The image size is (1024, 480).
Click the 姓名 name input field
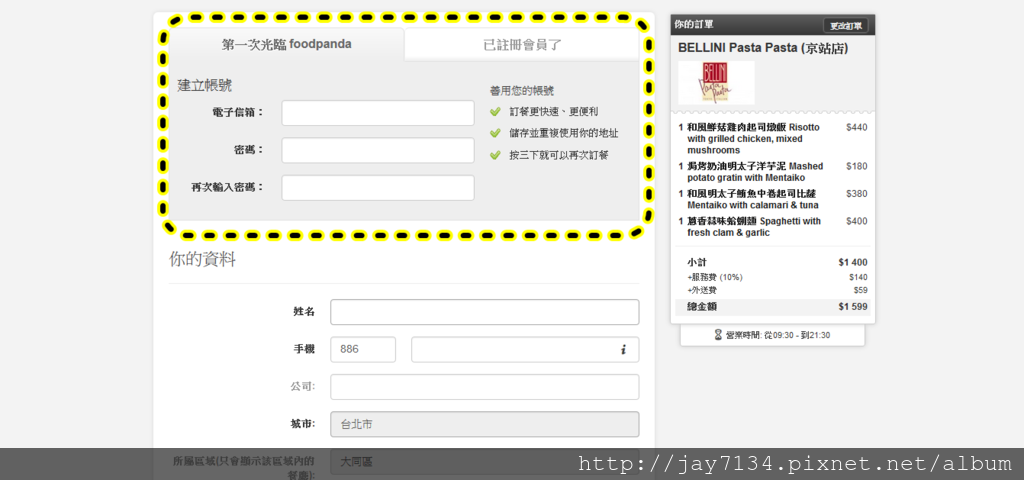[x=485, y=312]
